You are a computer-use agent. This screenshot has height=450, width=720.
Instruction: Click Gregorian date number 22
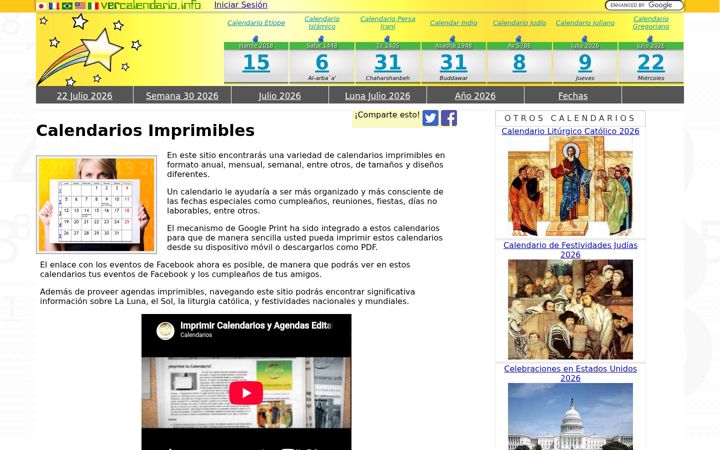[651, 63]
